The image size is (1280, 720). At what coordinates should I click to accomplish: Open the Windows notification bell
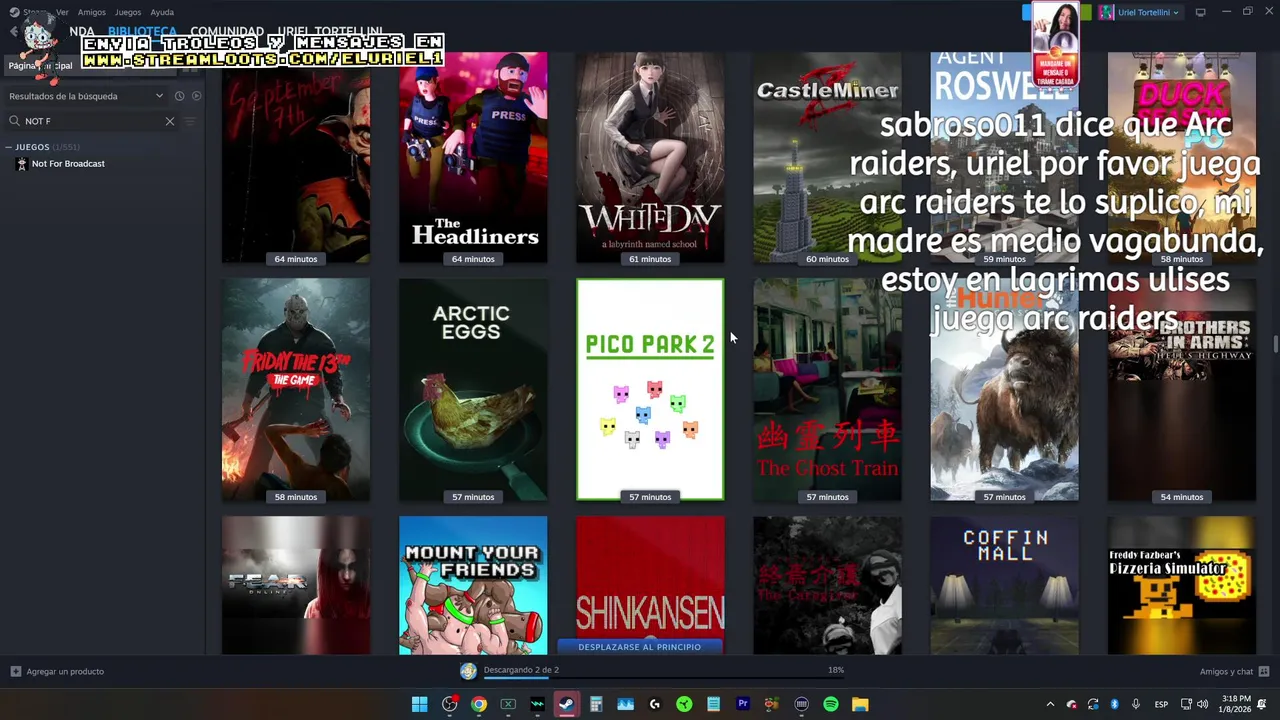[1262, 704]
